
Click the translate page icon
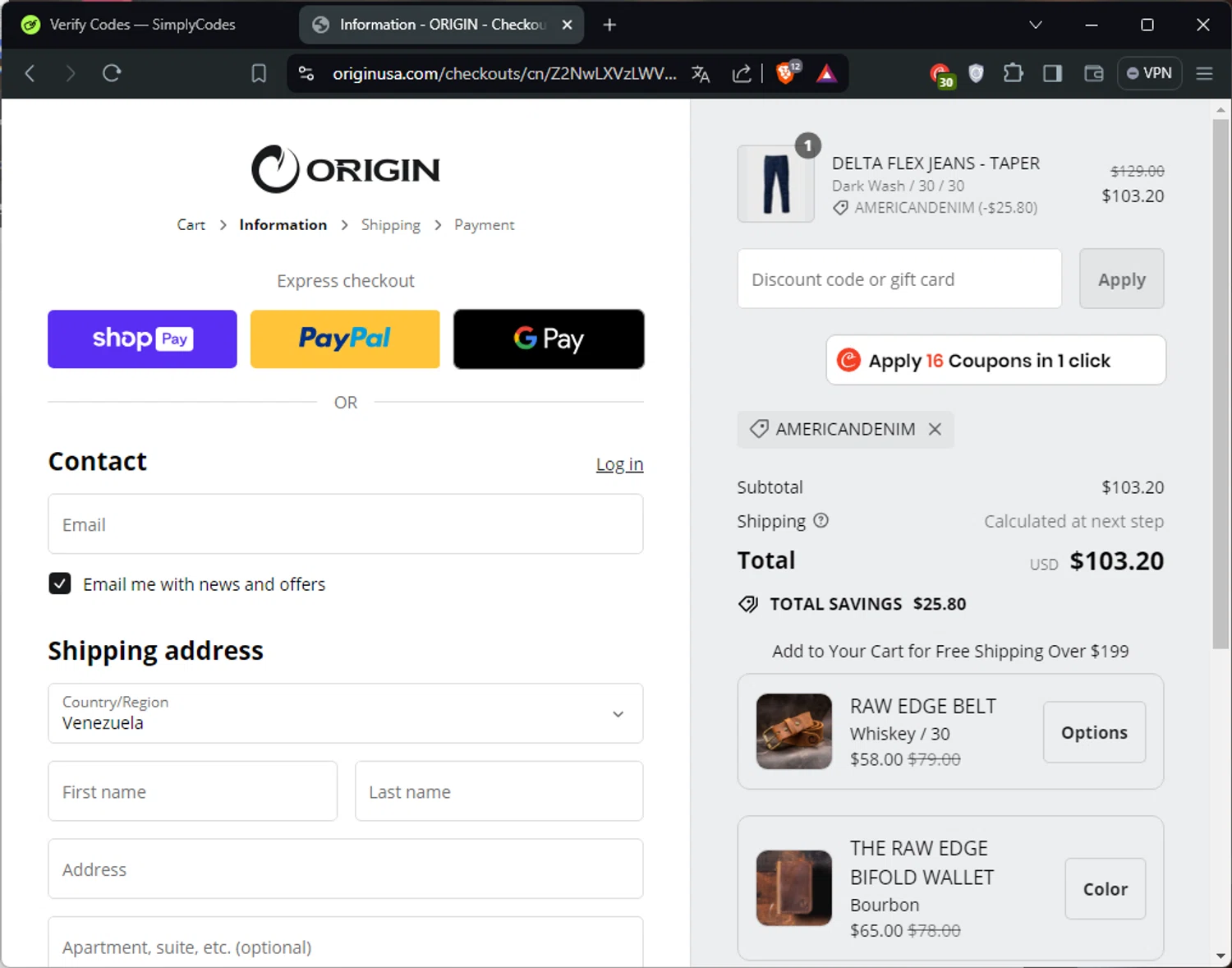pos(701,74)
